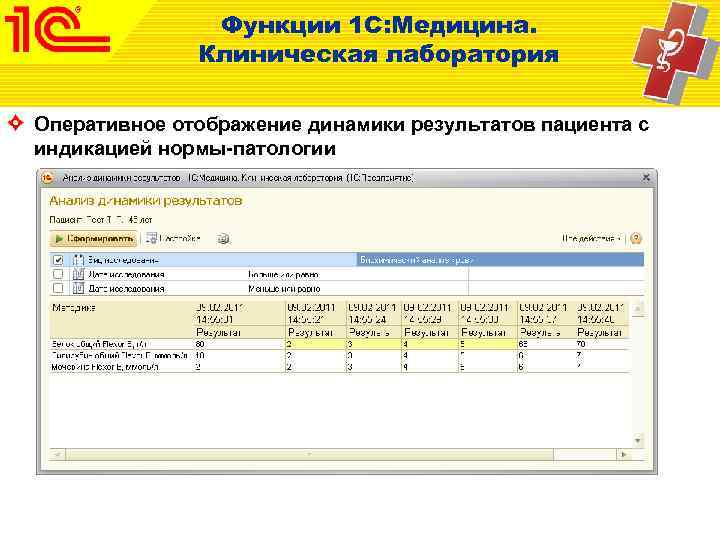The width and height of the screenshot is (720, 540).
Task: Click the Метрика column header
Action: pos(73,308)
